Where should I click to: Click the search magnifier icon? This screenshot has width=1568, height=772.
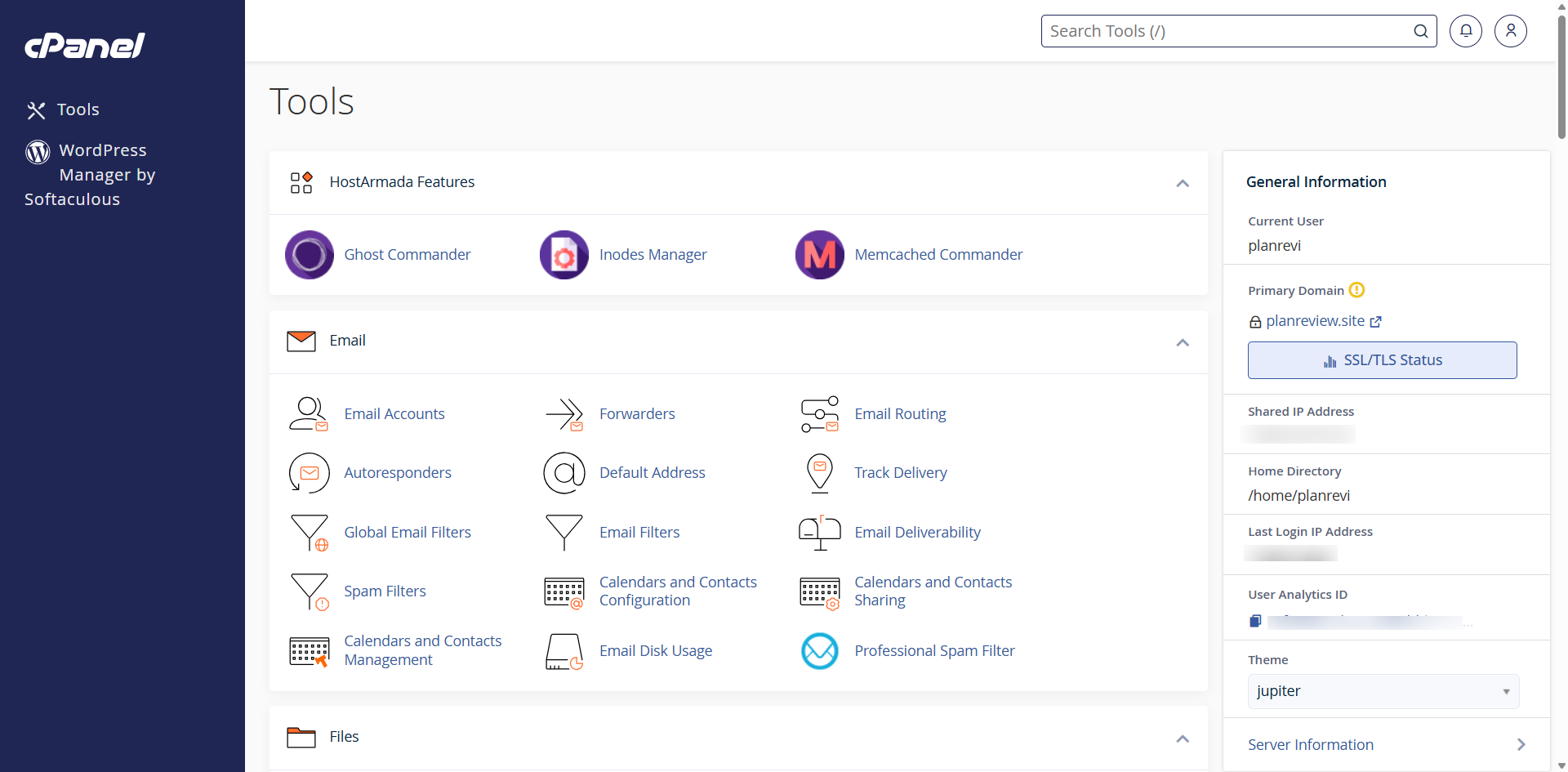pos(1421,31)
